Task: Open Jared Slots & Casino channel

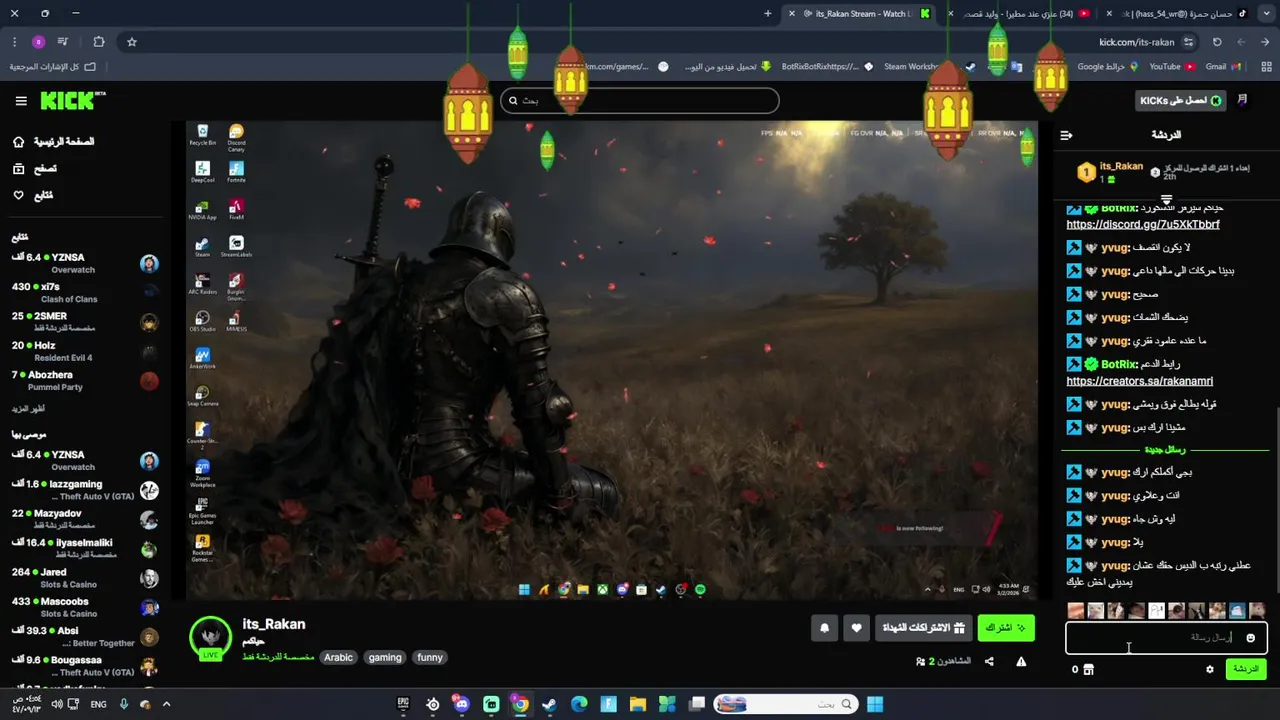Action: pos(85,578)
